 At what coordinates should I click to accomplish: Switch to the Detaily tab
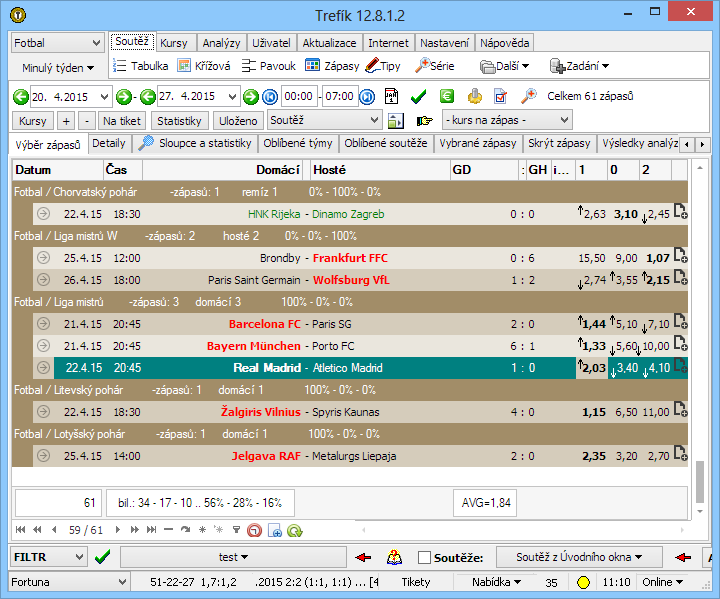109,143
